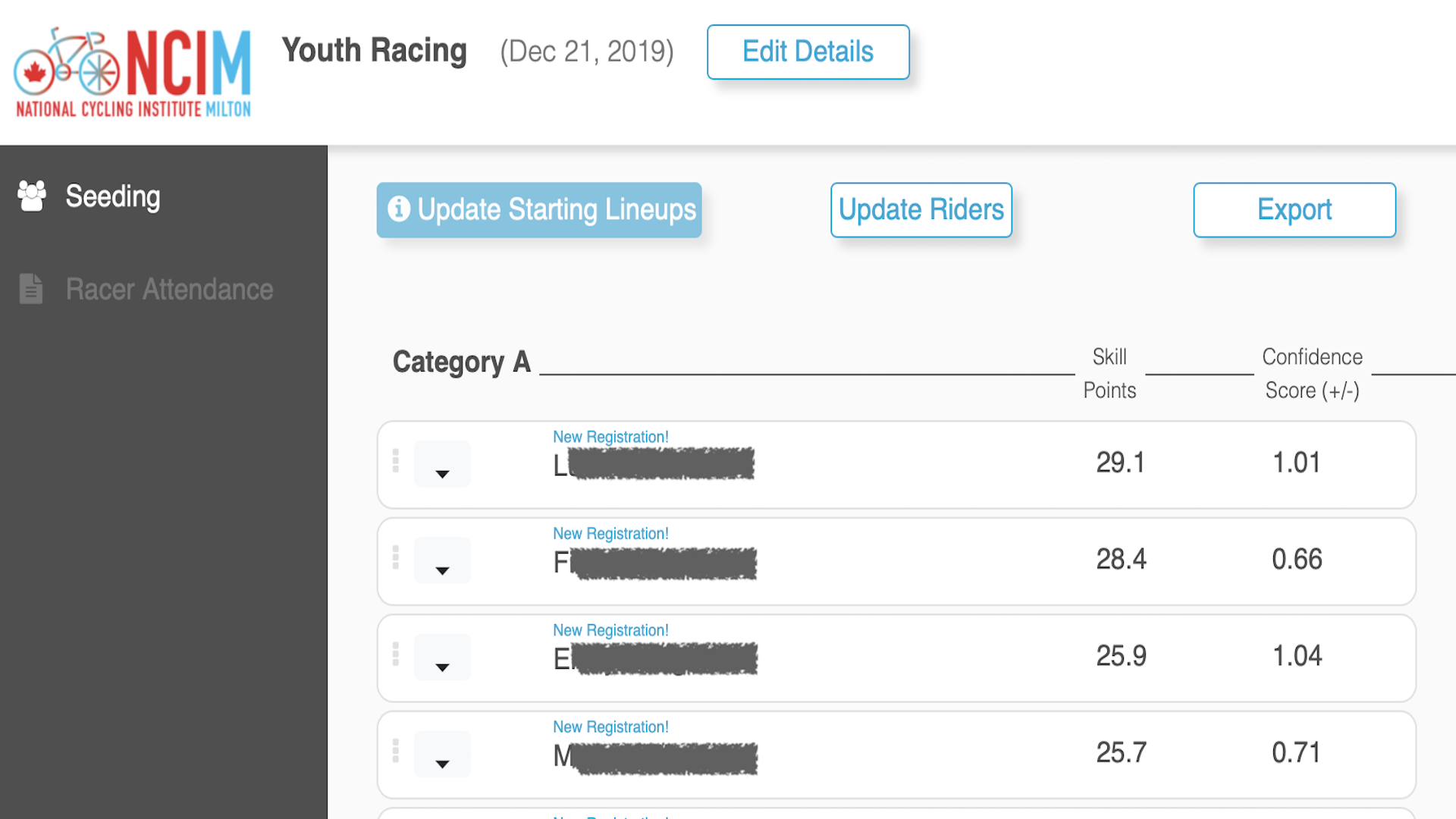The width and height of the screenshot is (1456, 819).
Task: Expand dropdown for rider with 25.9 points
Action: pos(442,657)
